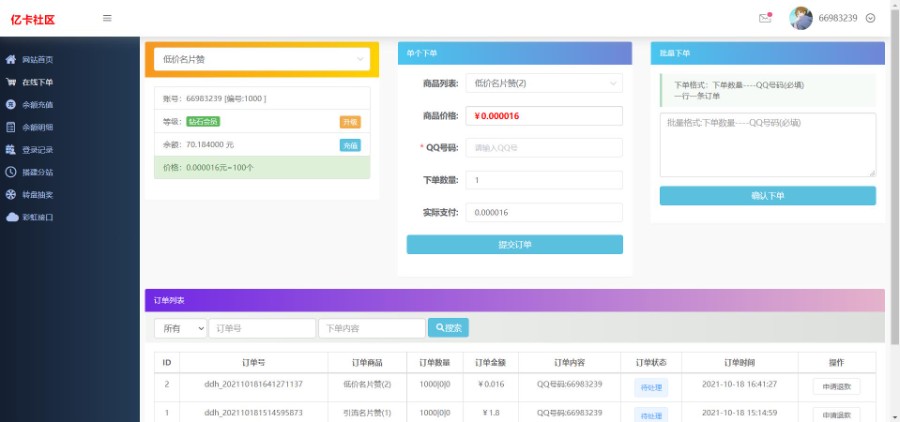Screen dimensions: 900x422
Task: Click the clock icon for 搭建分站
Action: (11, 172)
